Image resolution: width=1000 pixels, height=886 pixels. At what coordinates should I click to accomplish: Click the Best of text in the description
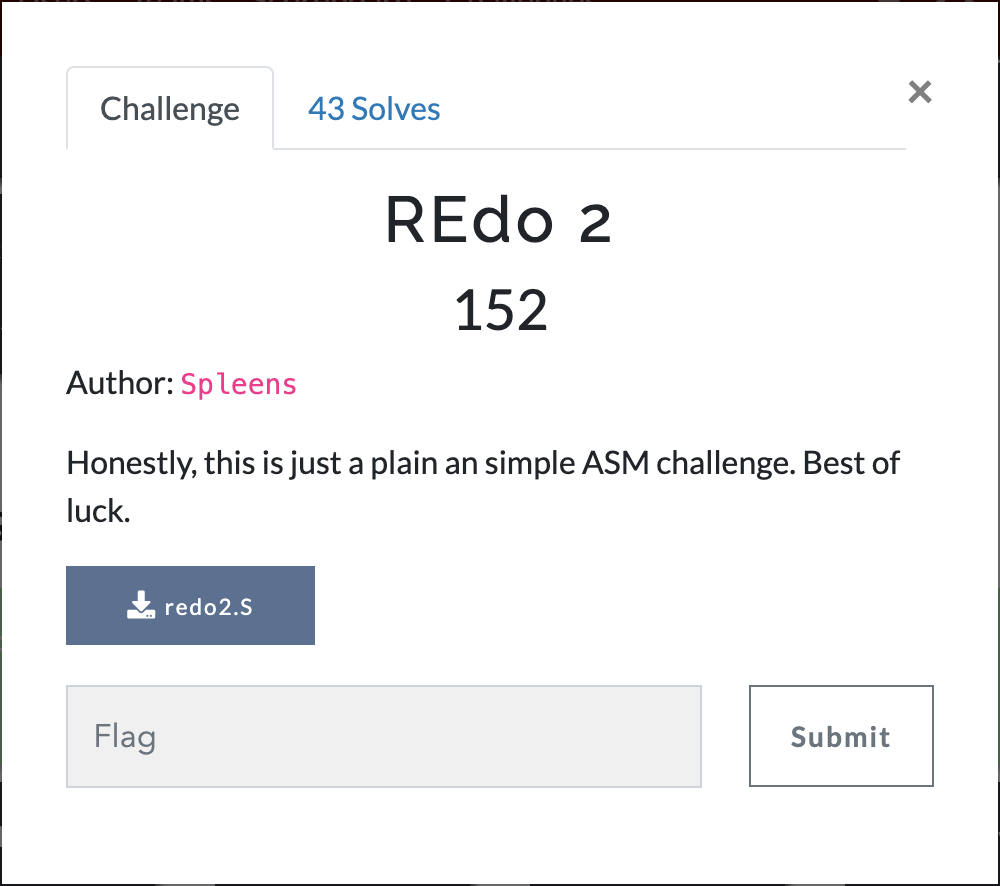(x=851, y=463)
